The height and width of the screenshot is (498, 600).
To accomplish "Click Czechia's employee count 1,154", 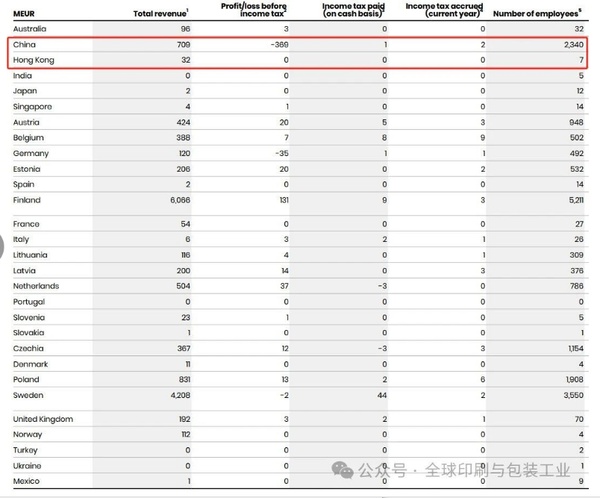I will click(576, 349).
